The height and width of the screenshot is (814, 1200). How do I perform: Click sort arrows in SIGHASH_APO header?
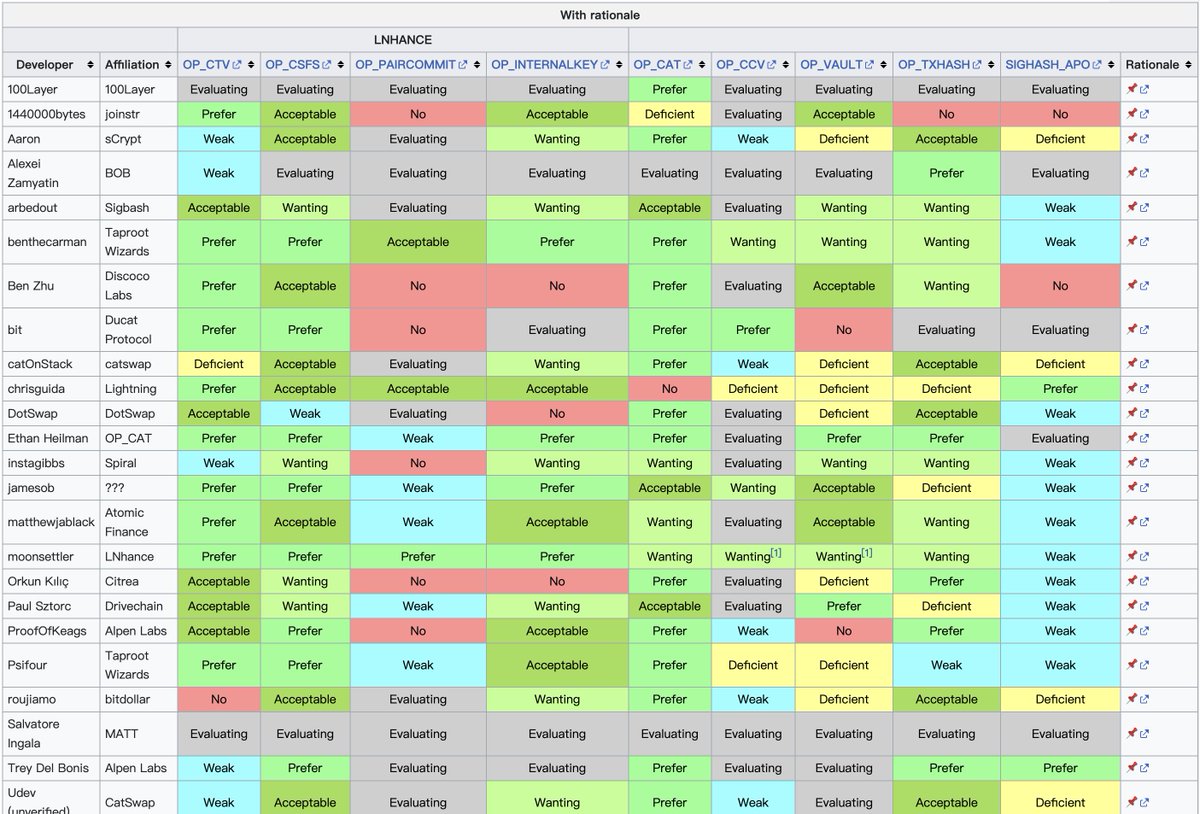pyautogui.click(x=1110, y=65)
